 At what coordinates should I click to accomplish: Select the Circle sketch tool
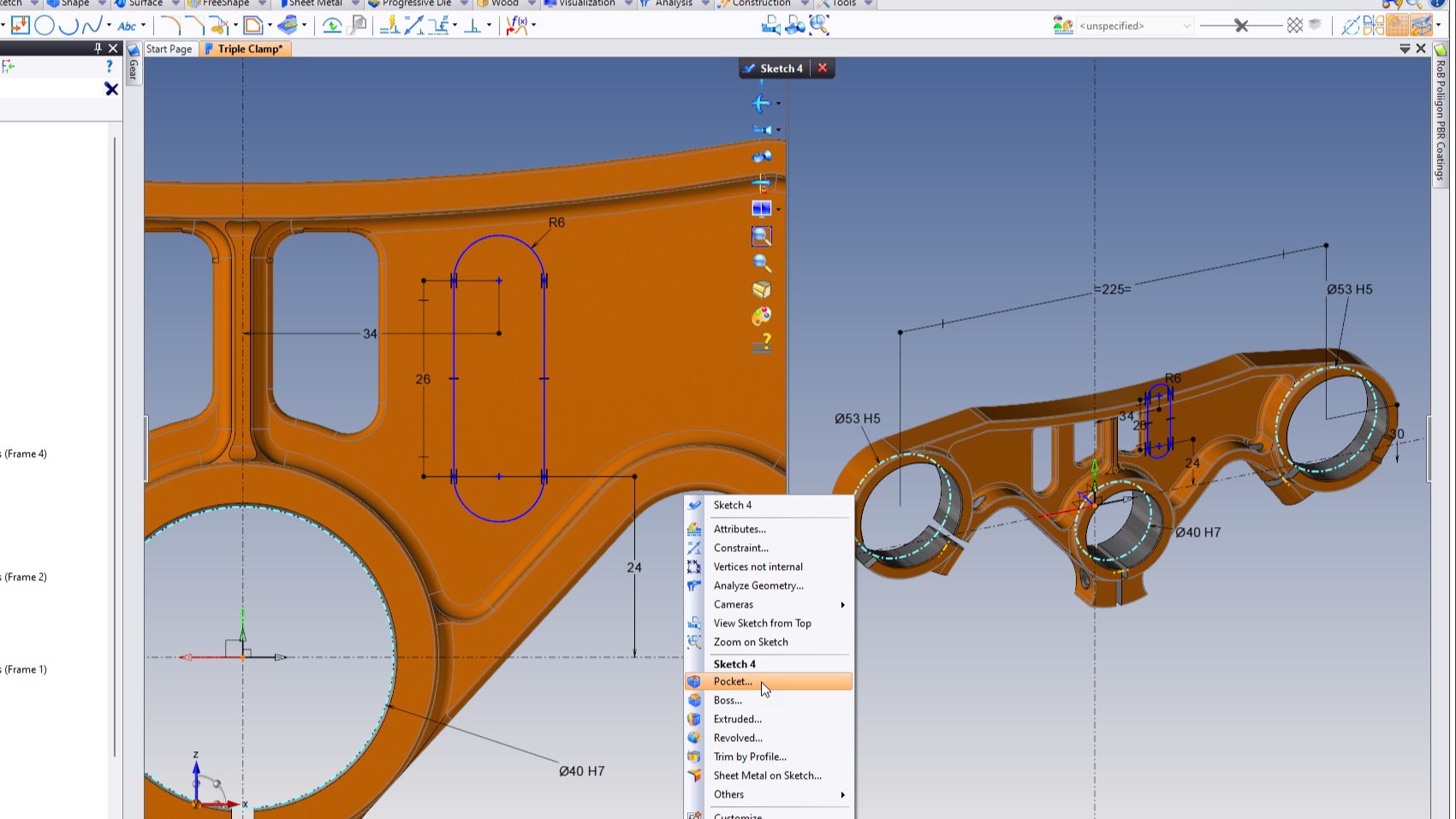[45, 26]
